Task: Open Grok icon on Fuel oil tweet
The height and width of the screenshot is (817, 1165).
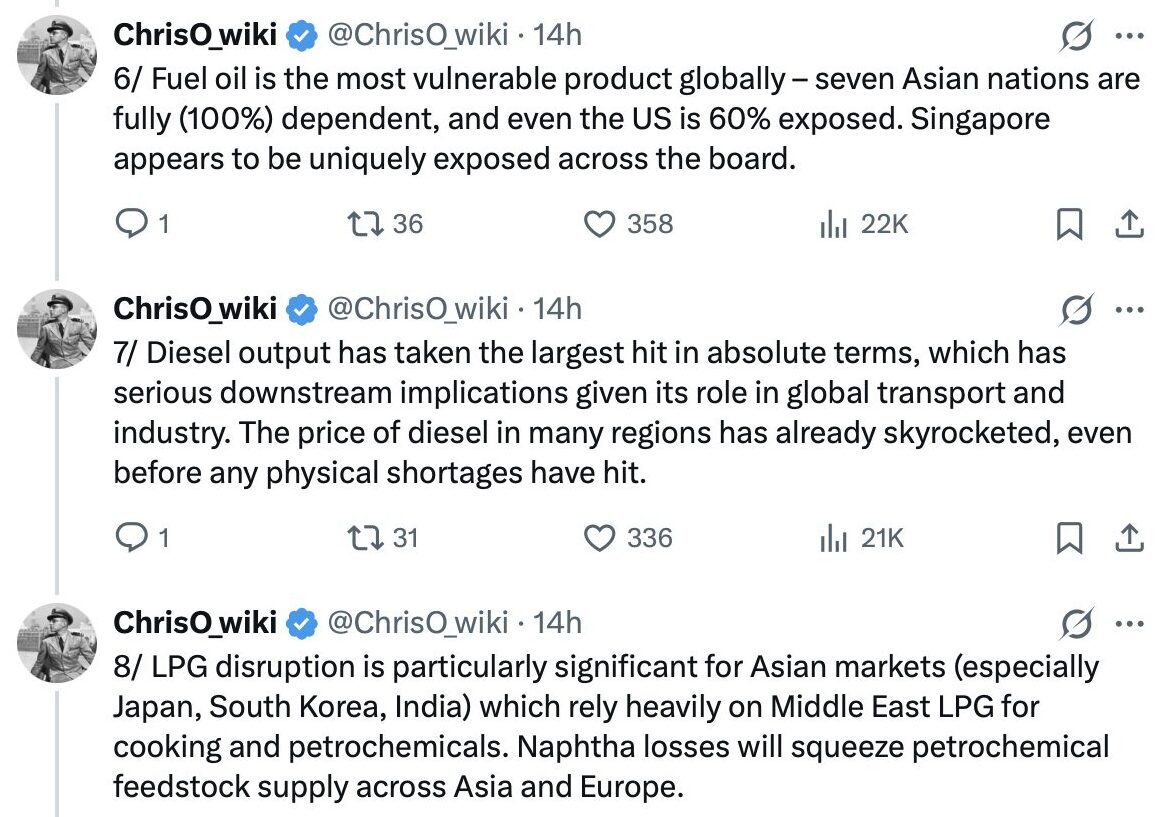Action: [1076, 37]
